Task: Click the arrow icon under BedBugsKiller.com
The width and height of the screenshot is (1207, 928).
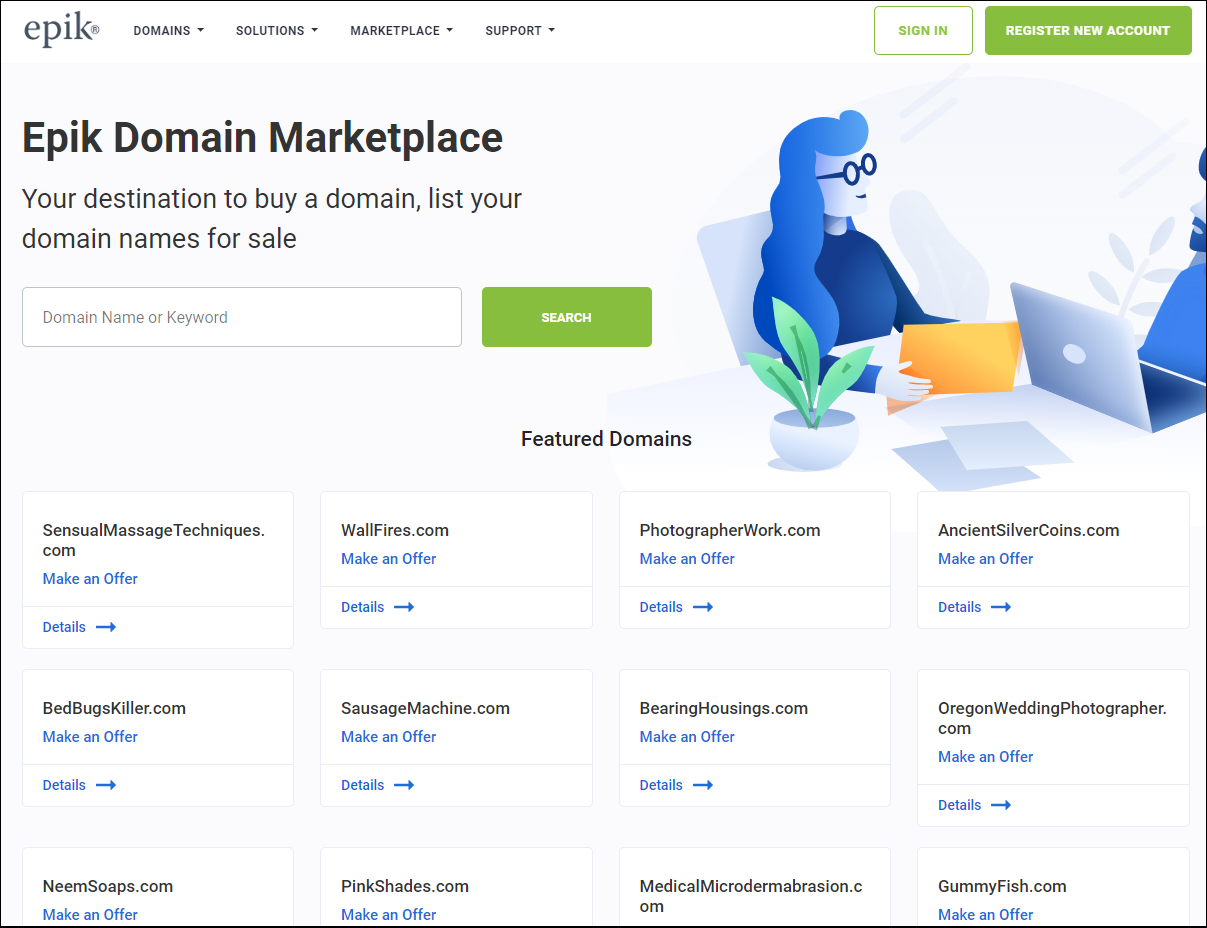Action: [x=106, y=785]
